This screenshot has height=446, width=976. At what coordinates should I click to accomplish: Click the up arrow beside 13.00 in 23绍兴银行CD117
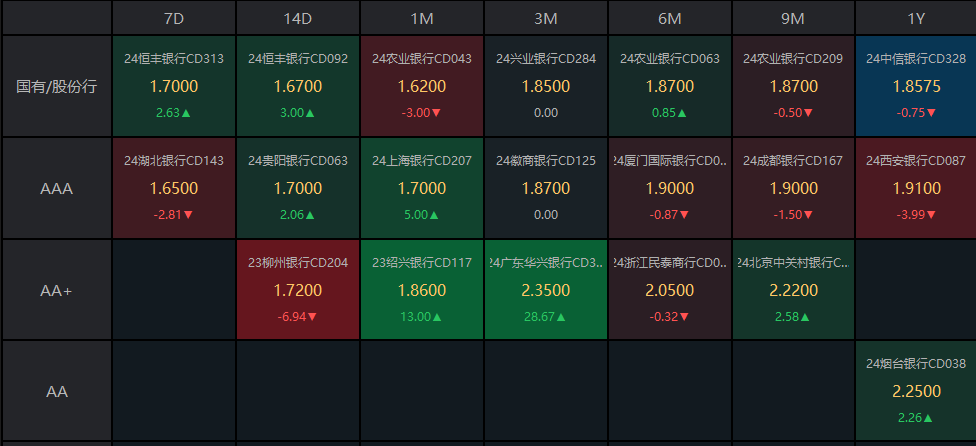[x=437, y=317]
